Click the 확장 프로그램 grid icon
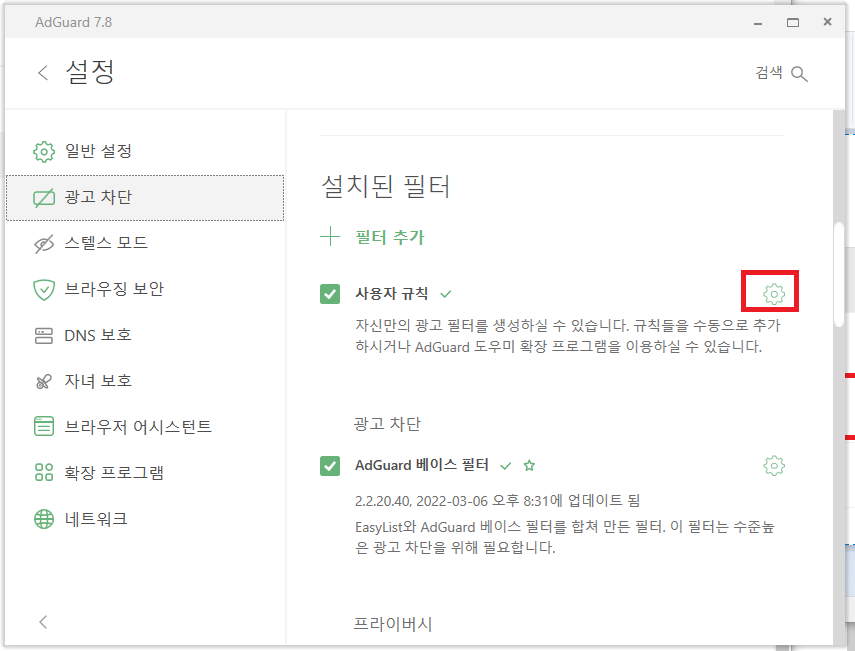Screen dimensions: 855x651 click(x=44, y=472)
